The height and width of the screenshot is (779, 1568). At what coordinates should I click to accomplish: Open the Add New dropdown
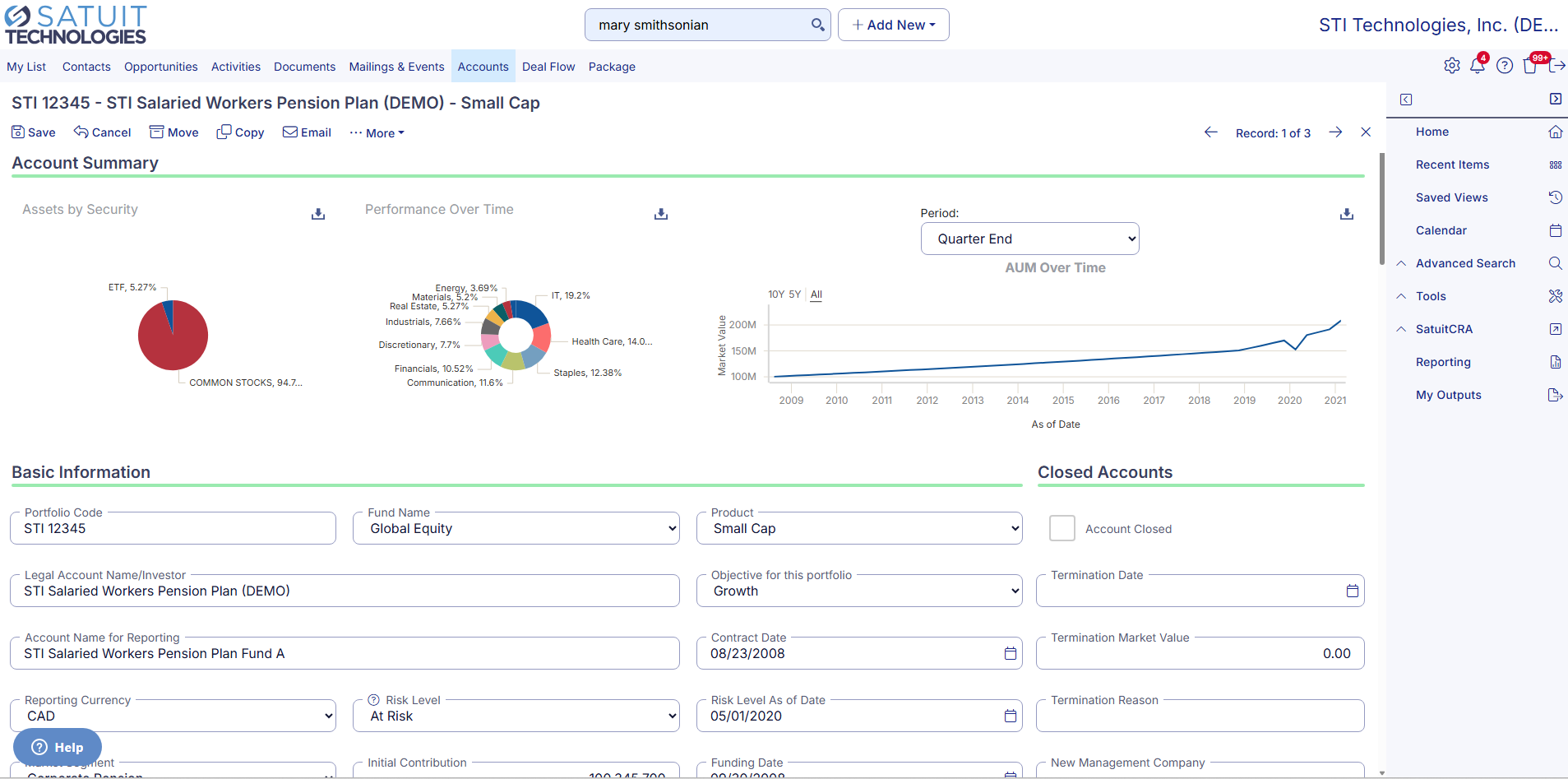(x=894, y=25)
